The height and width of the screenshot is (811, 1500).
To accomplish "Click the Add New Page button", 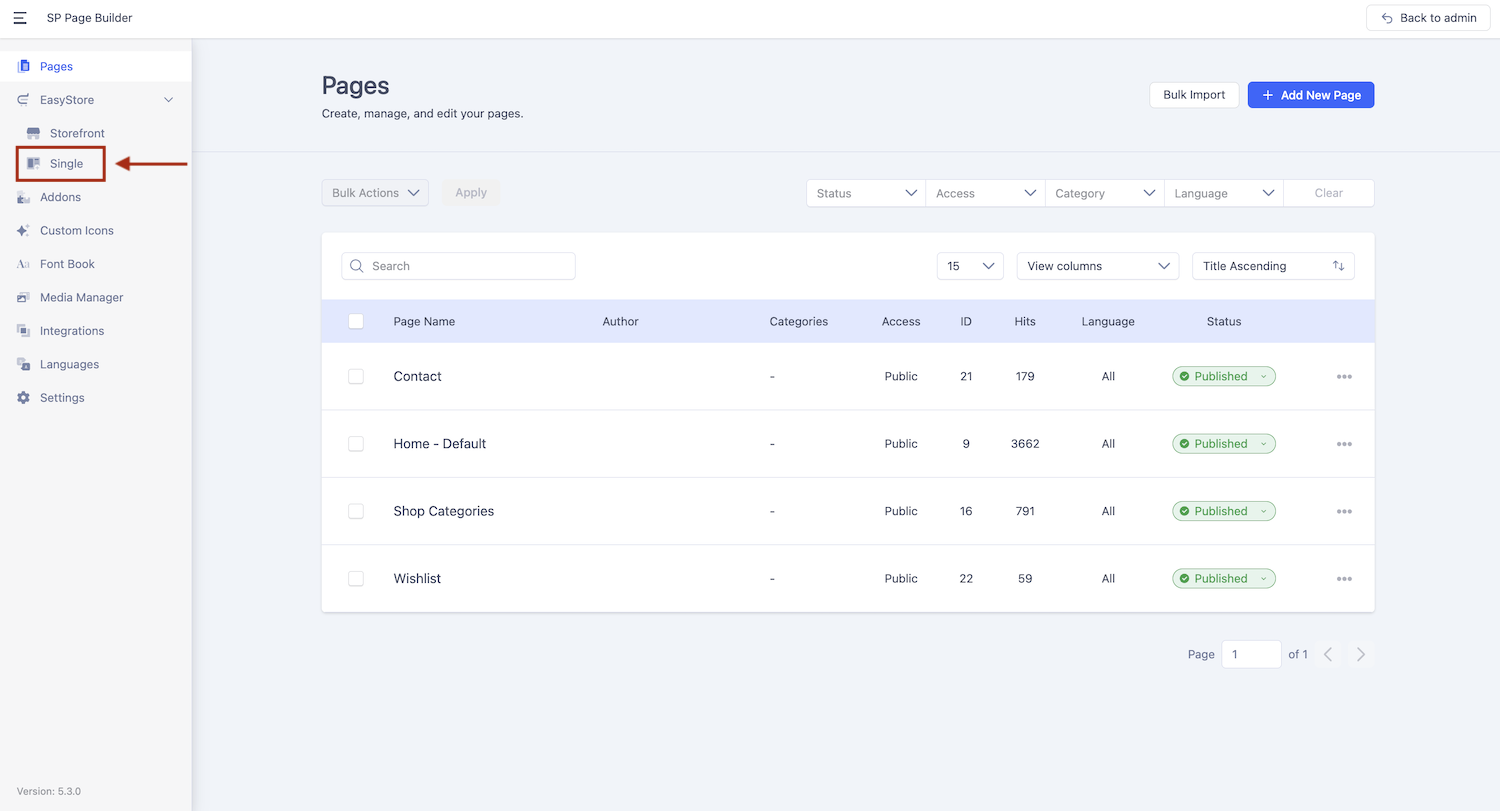I will [x=1310, y=95].
